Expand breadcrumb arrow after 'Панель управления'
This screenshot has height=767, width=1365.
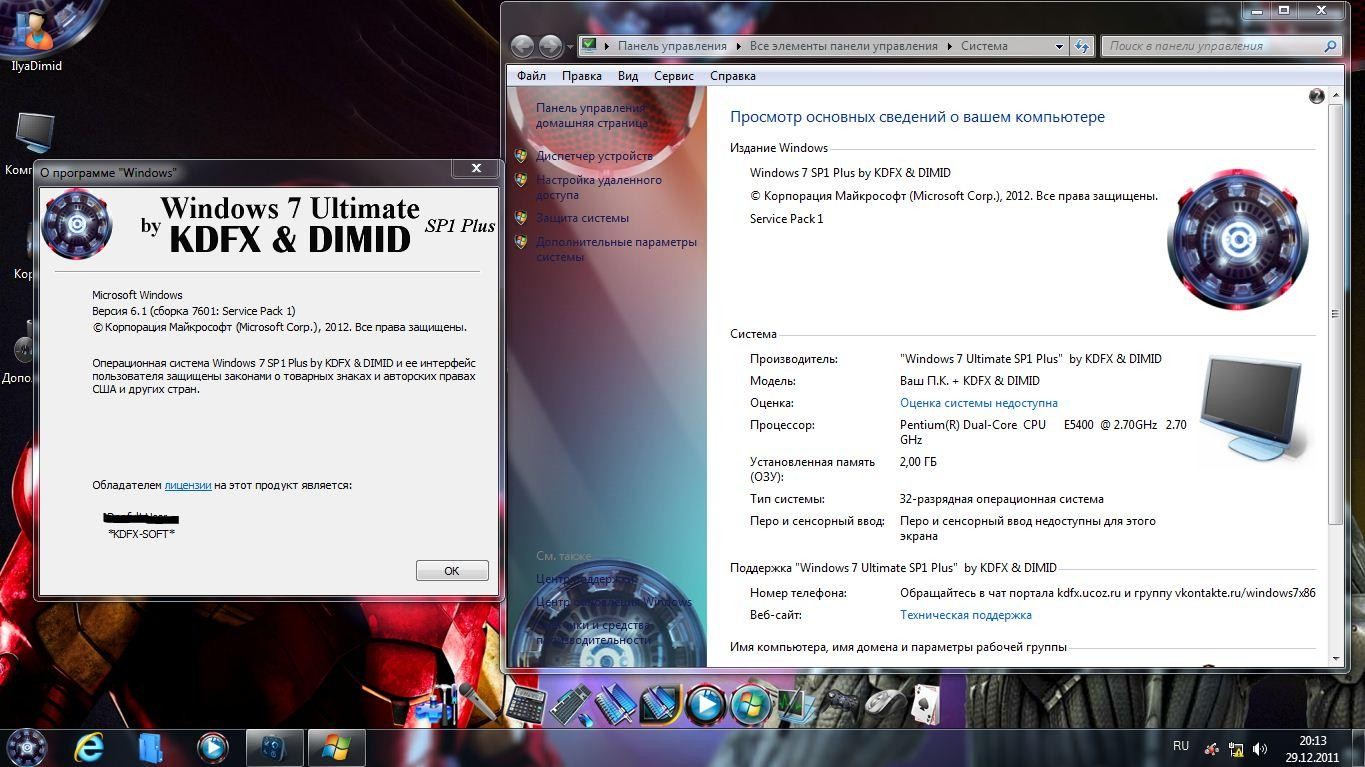pos(739,46)
